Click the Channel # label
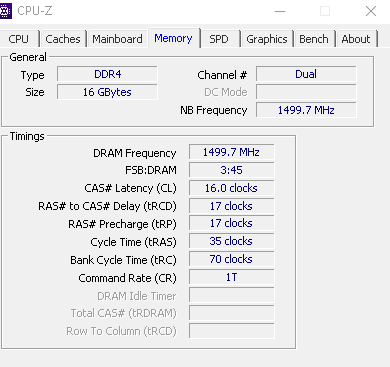390x367 pixels. pos(222,75)
